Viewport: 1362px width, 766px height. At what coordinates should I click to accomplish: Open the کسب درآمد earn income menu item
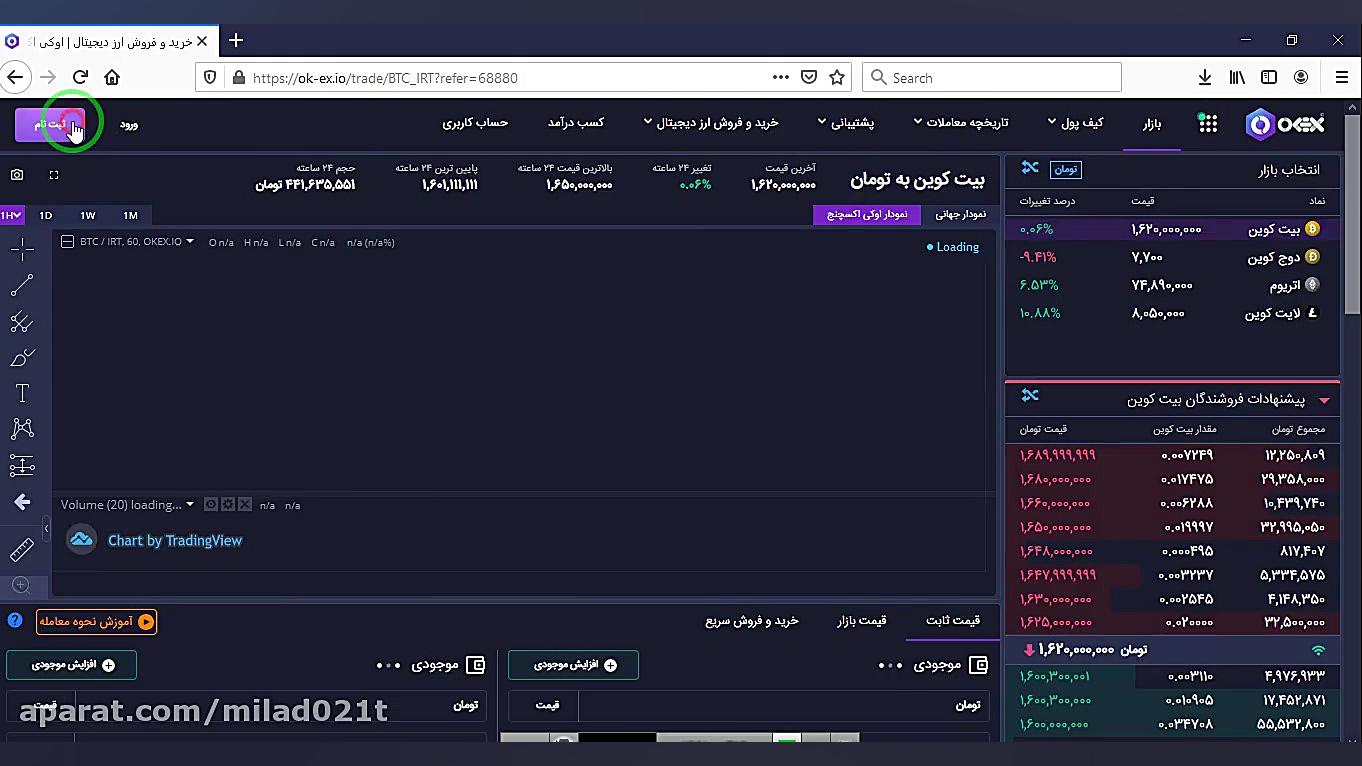575,123
